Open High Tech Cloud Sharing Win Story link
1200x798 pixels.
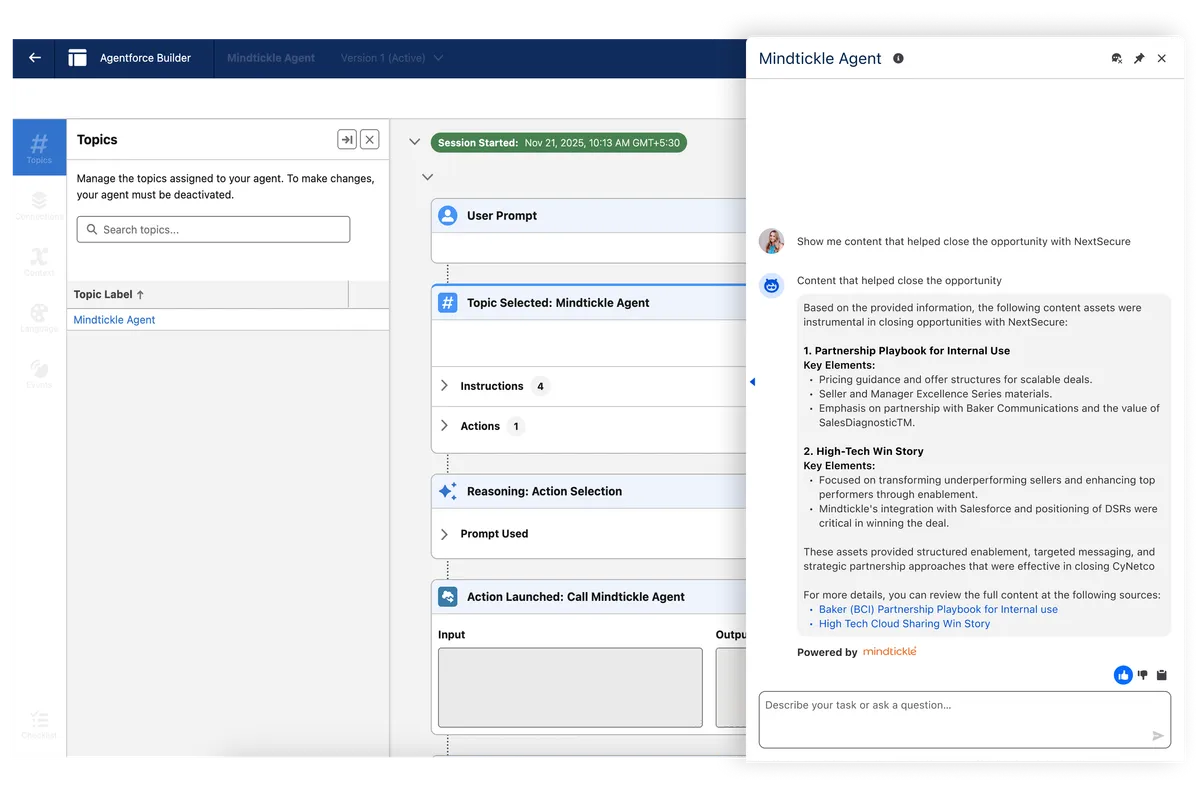(x=904, y=624)
